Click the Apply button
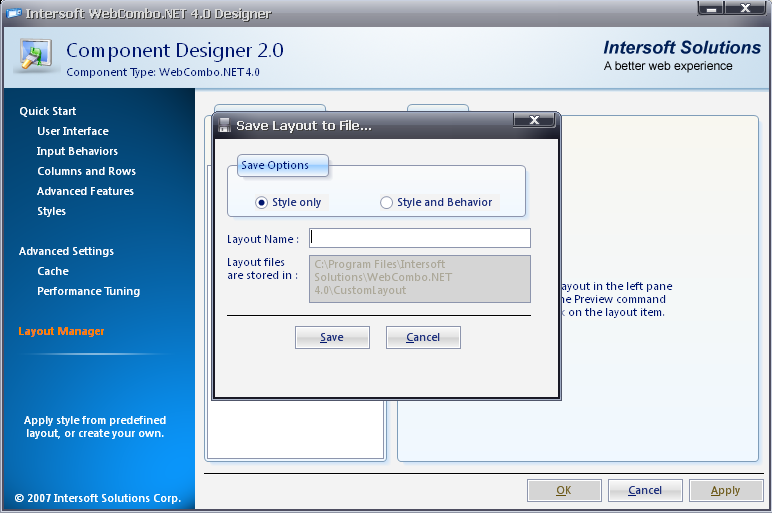Screen dimensions: 772x513 (x=725, y=490)
